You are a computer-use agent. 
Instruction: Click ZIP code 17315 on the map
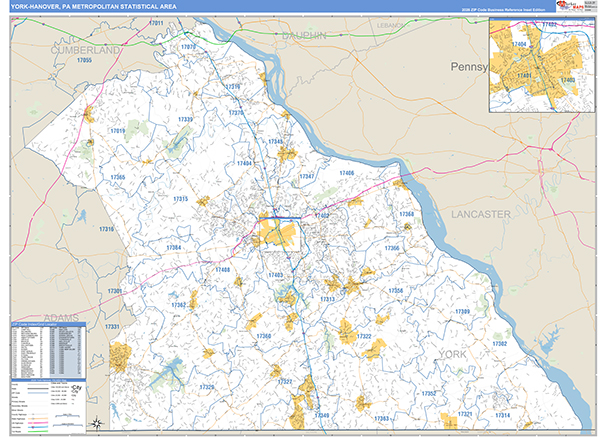point(180,199)
